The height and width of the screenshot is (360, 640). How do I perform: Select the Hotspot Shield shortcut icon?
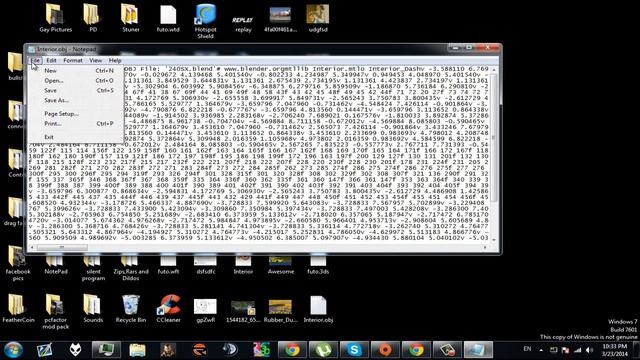pyautogui.click(x=205, y=20)
